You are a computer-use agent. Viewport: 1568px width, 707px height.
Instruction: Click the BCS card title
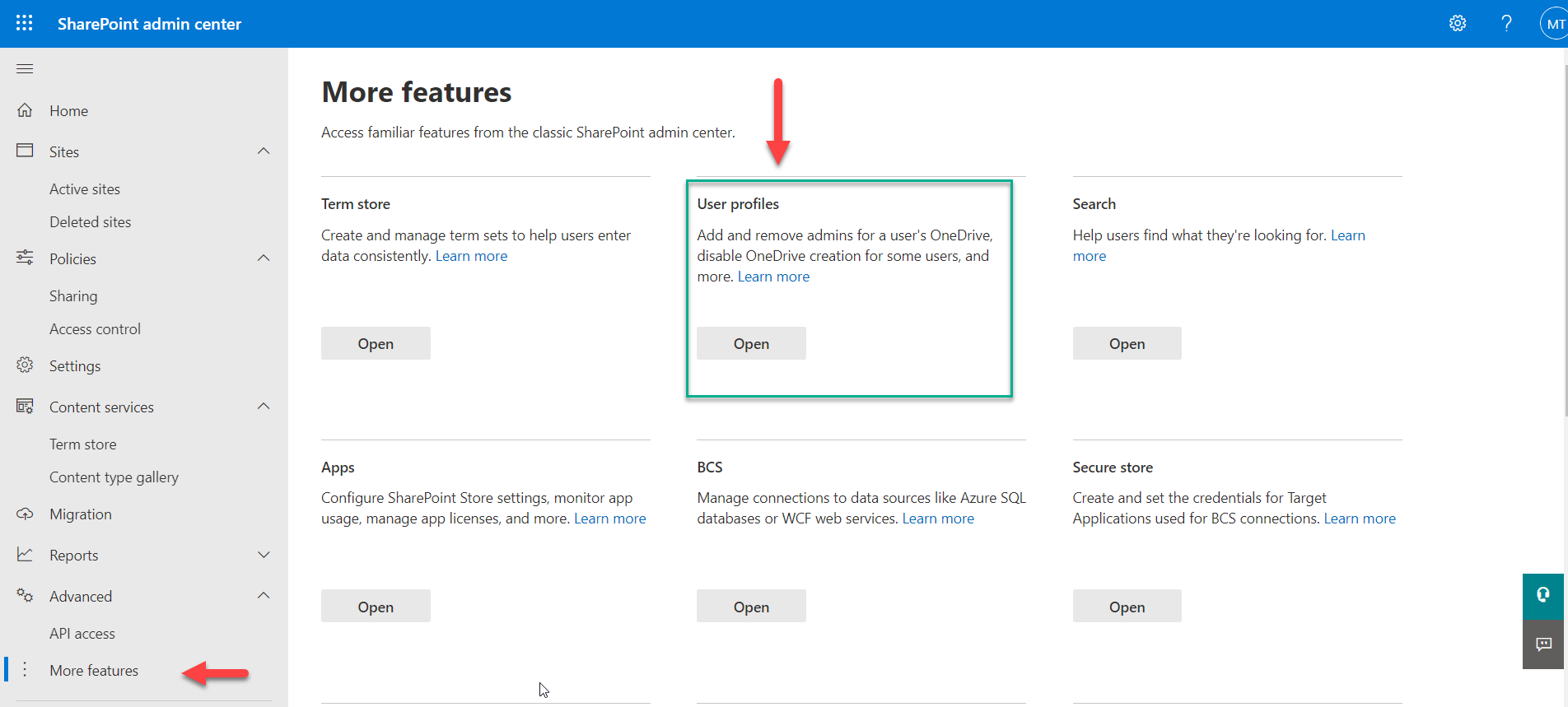click(710, 467)
